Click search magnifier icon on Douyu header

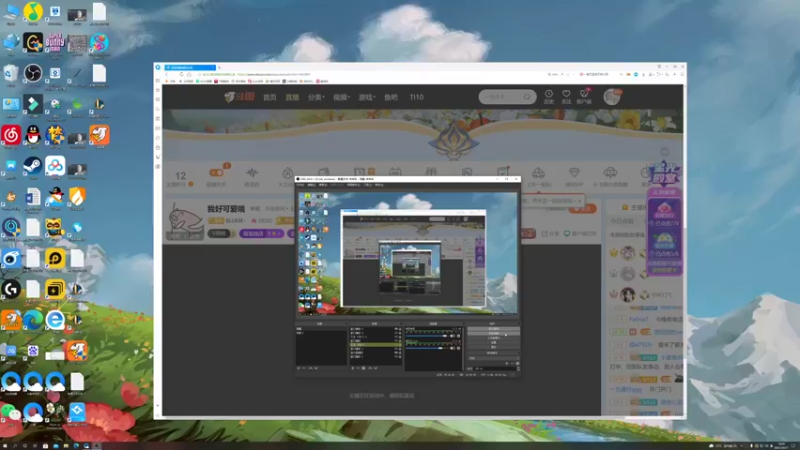tap(528, 96)
